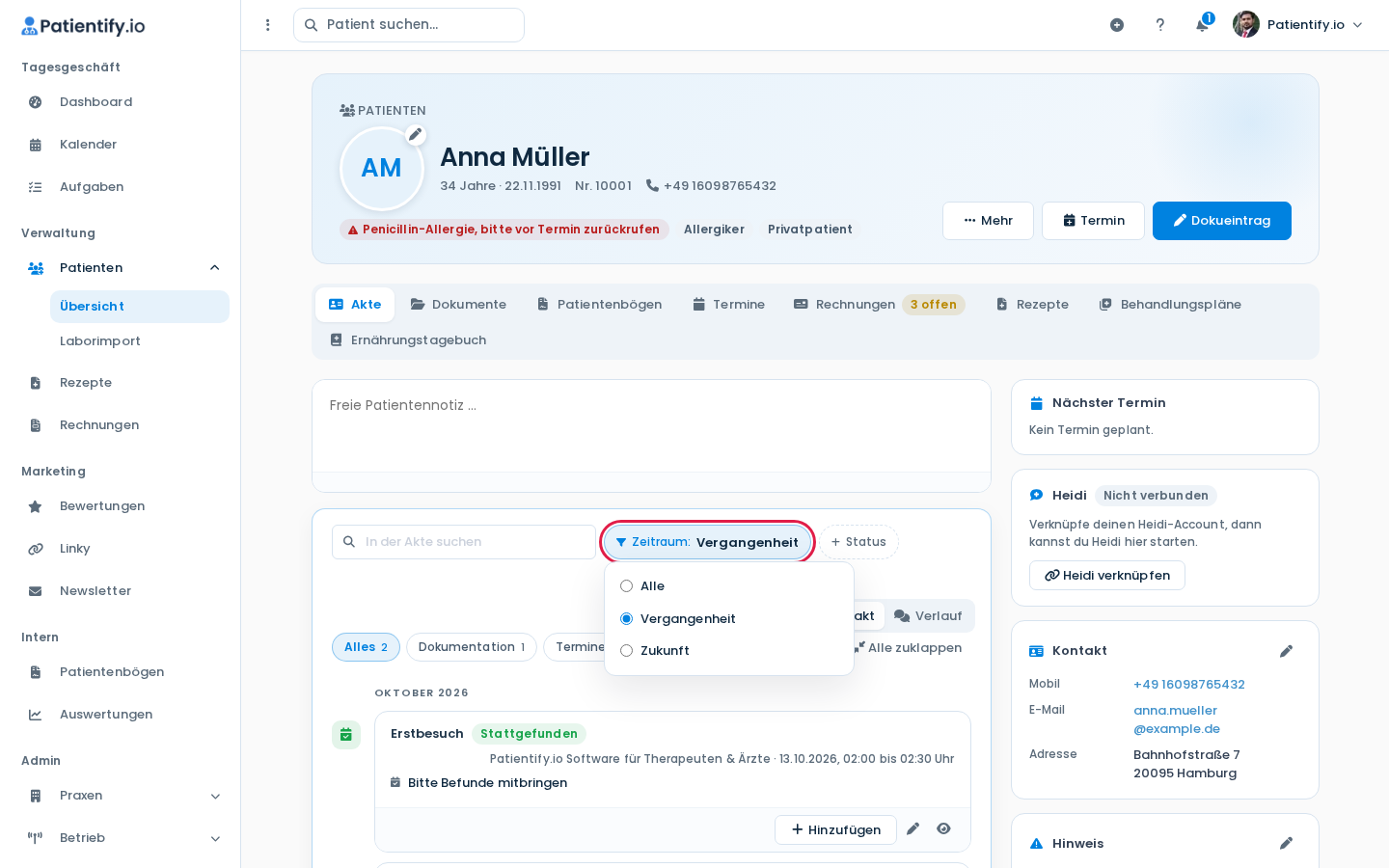Viewport: 1389px width, 868px height.
Task: Open the Rechnungen tab
Action: [x=878, y=305]
